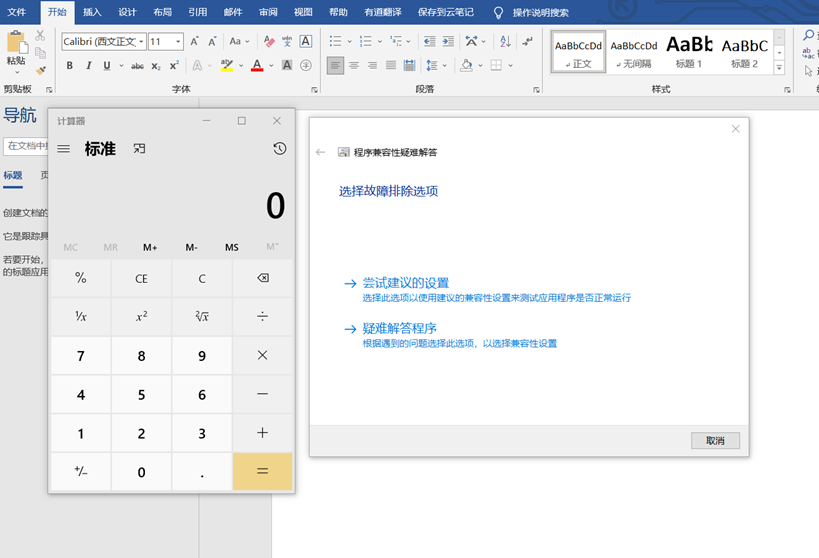Open the 审阅 ribbon tab

pyautogui.click(x=268, y=12)
